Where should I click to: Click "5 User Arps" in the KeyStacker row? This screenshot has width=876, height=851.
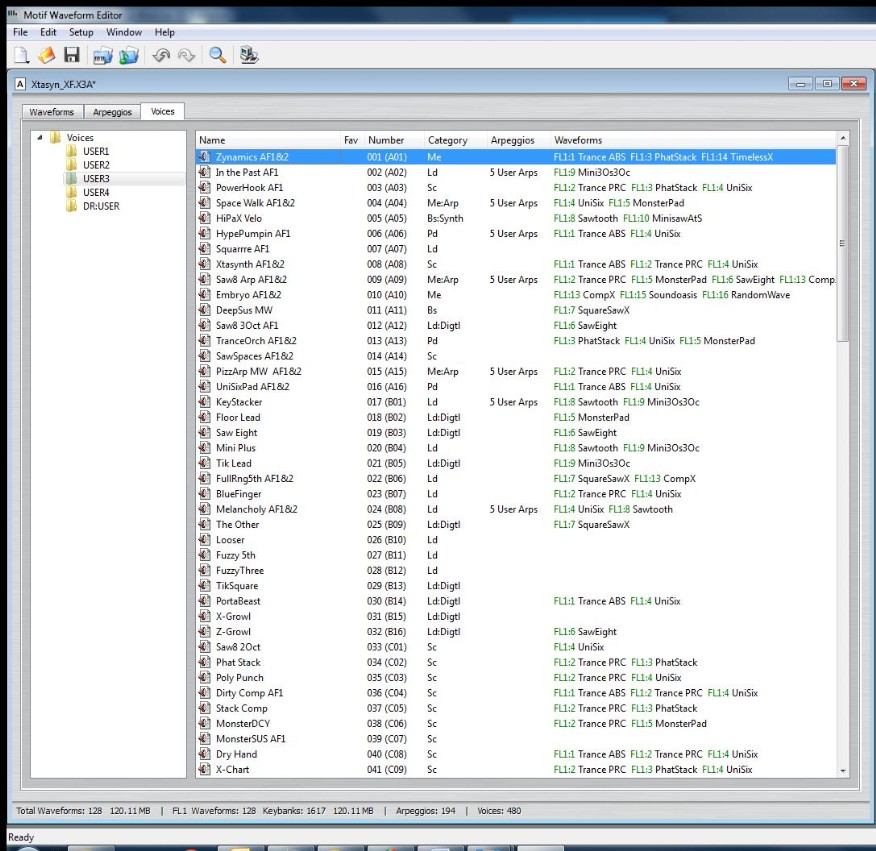[513, 402]
